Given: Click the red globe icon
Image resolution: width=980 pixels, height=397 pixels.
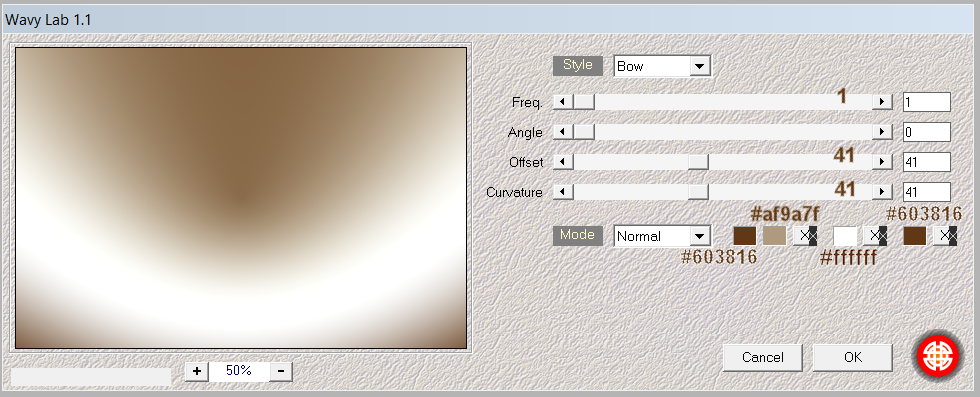Looking at the screenshot, I should (938, 355).
